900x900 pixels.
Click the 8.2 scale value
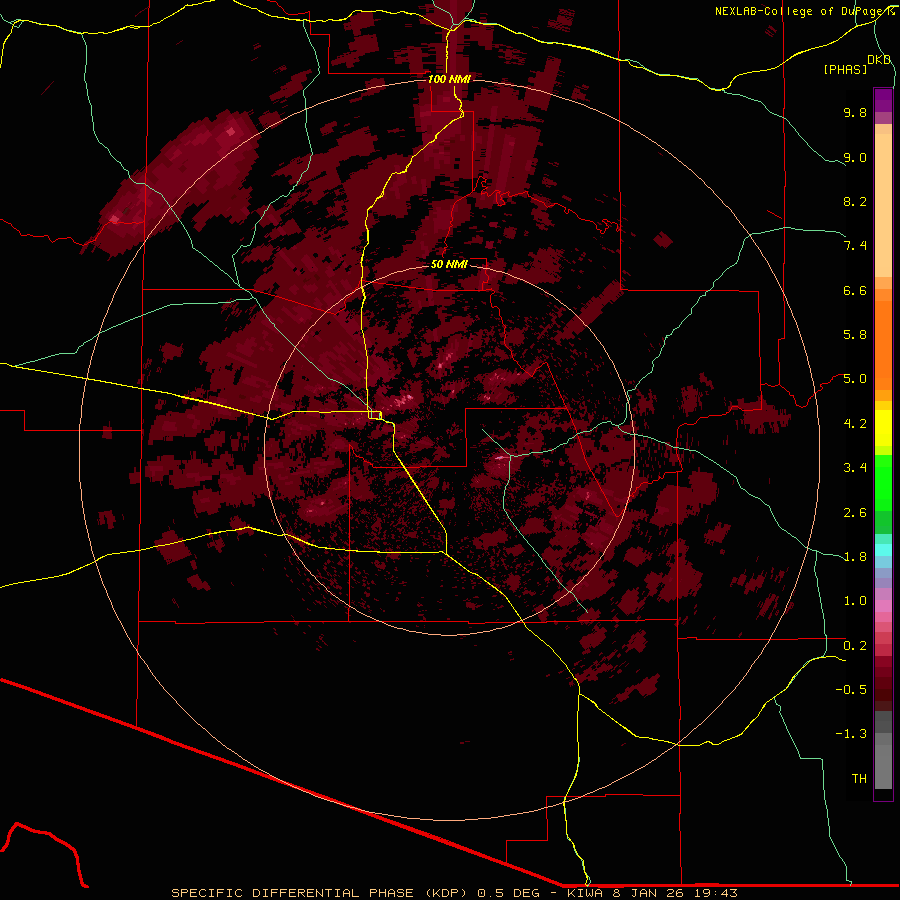(x=855, y=201)
